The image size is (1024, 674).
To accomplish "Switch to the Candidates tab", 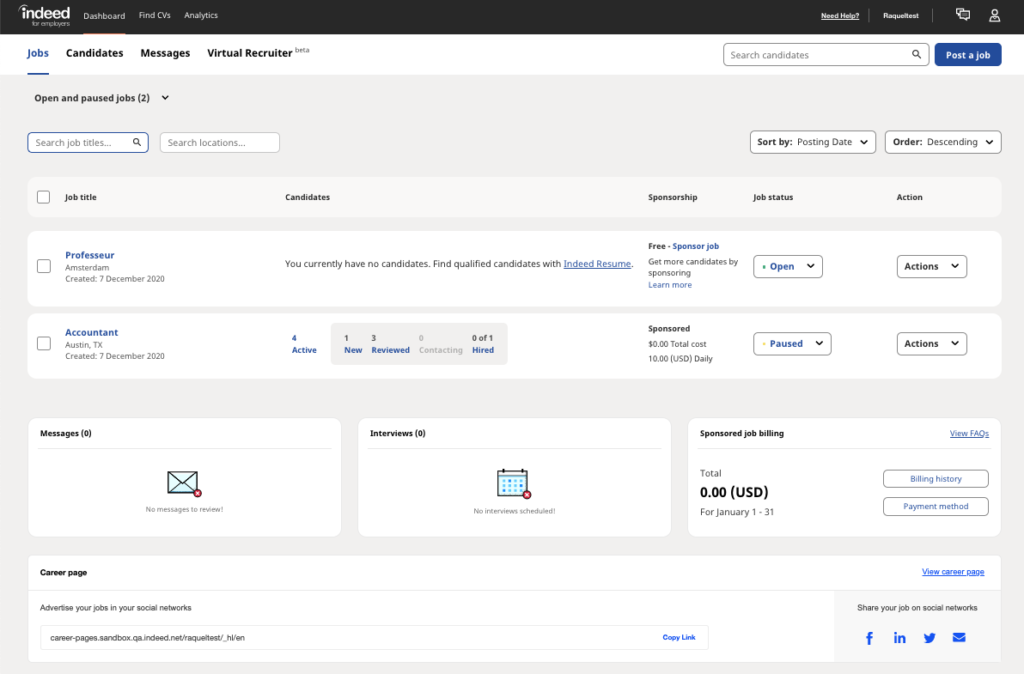I will coord(94,53).
